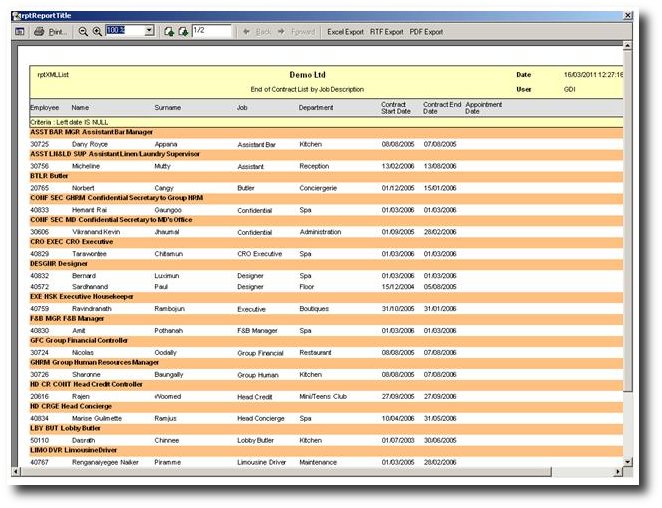This screenshot has height=508, width=662.
Task: Export the report using PDF Export
Action: [426, 32]
